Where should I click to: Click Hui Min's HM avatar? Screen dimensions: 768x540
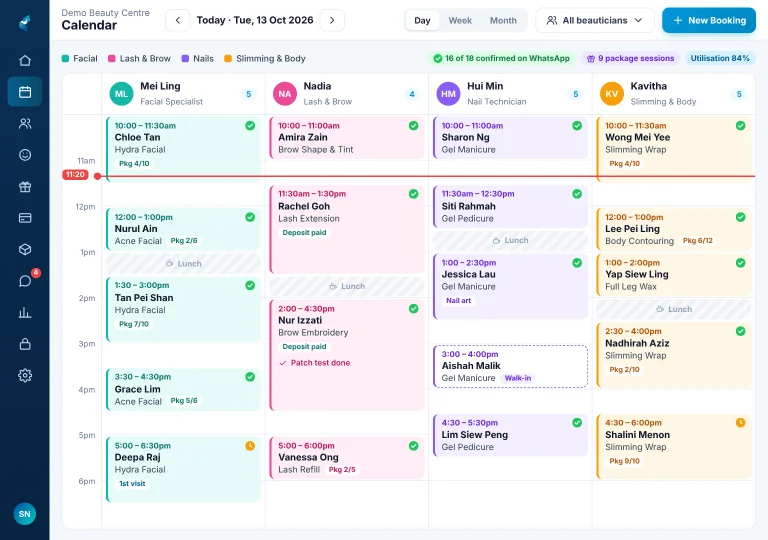click(x=448, y=94)
